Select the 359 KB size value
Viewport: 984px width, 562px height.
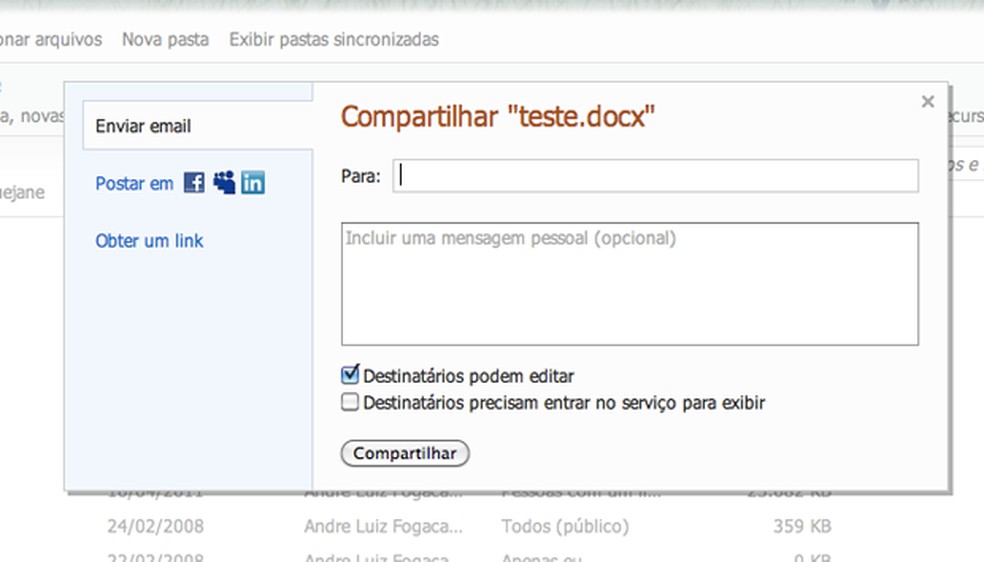coord(802,526)
